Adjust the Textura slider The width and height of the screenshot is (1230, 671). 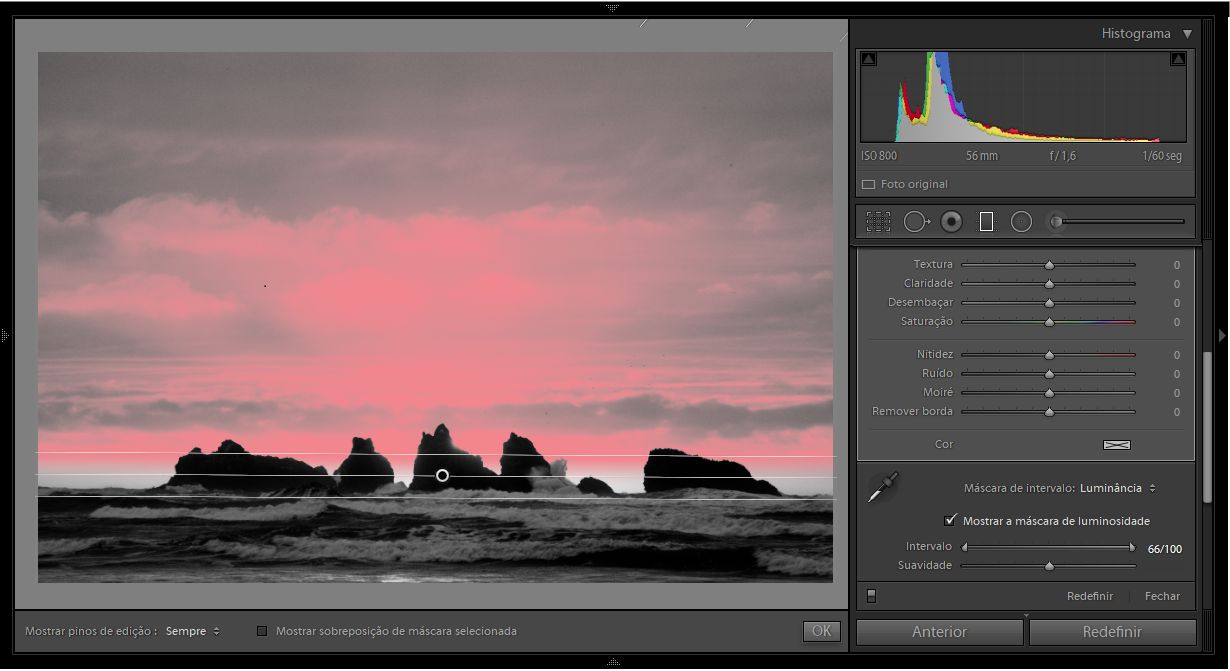click(1048, 265)
